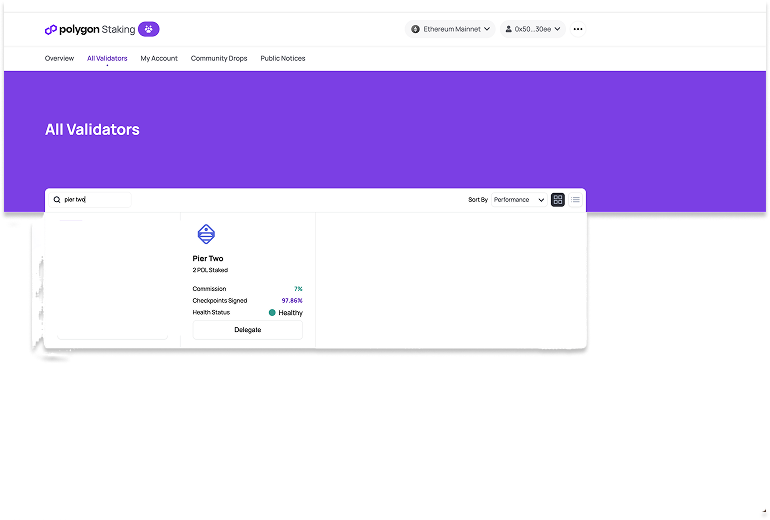
Task: Click the 97.86% checkpoints signed value
Action: click(x=292, y=301)
